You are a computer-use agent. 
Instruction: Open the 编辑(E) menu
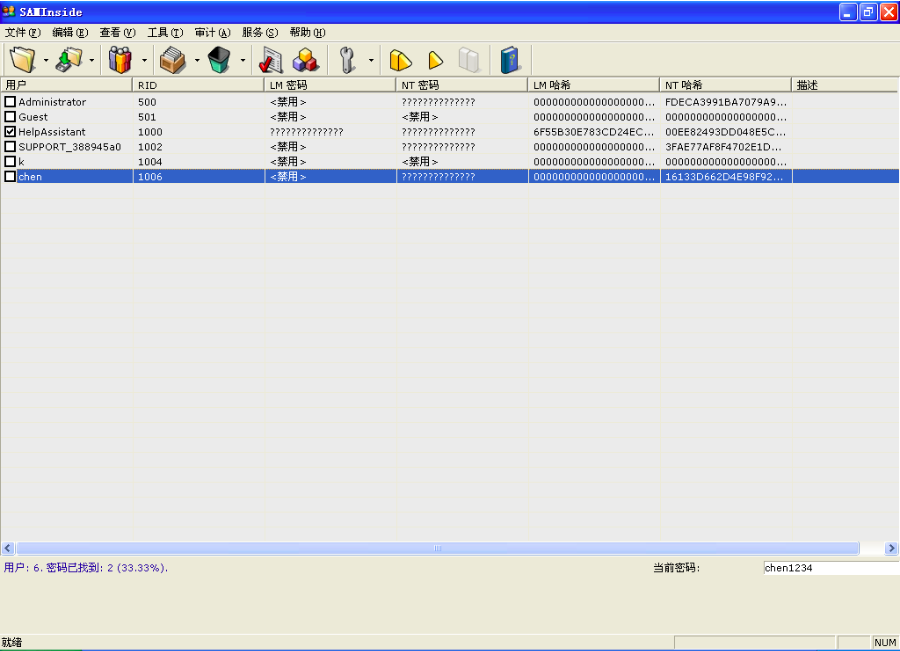tap(70, 32)
